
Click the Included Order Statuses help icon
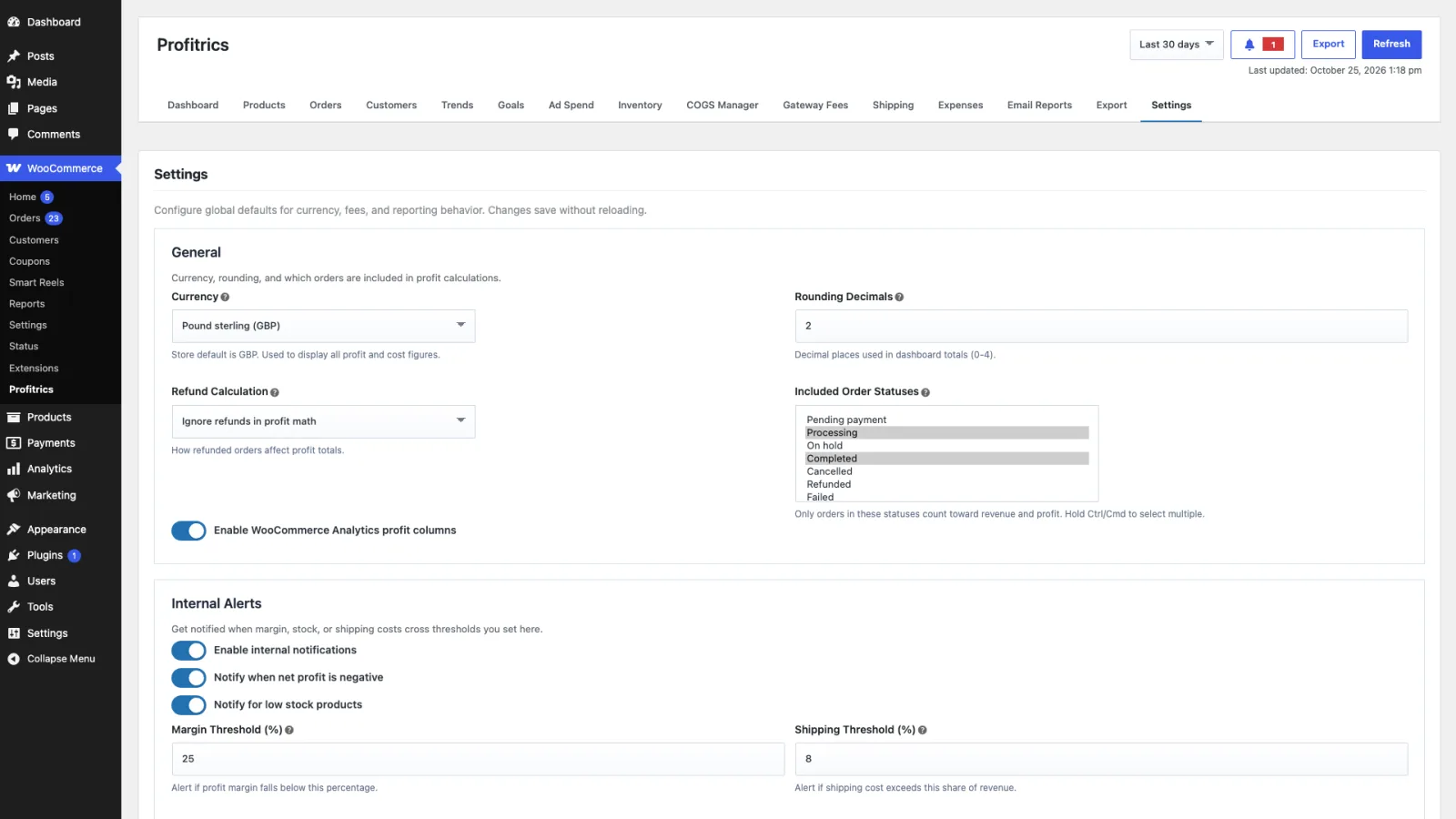pos(925,392)
